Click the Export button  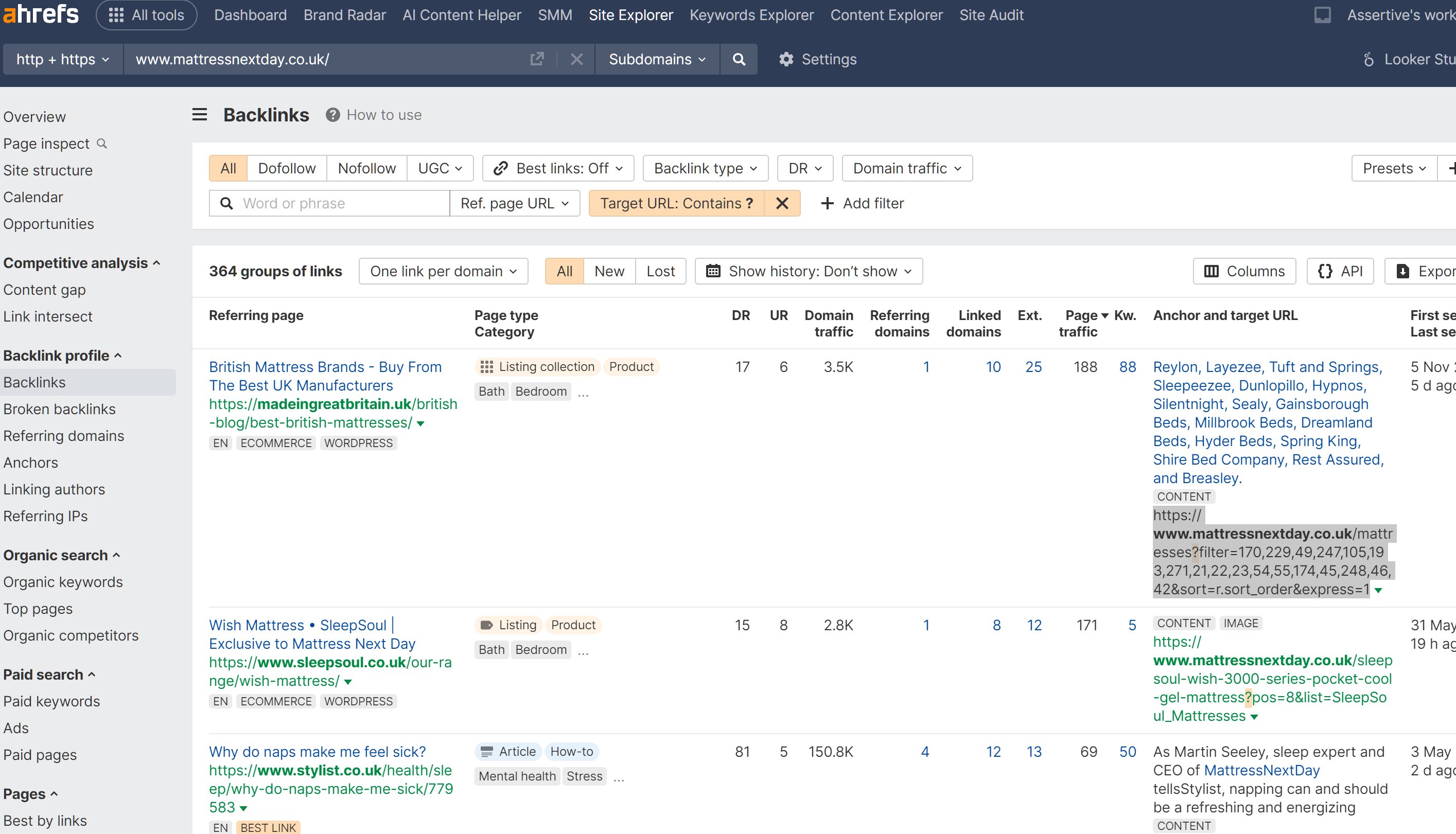point(1420,271)
